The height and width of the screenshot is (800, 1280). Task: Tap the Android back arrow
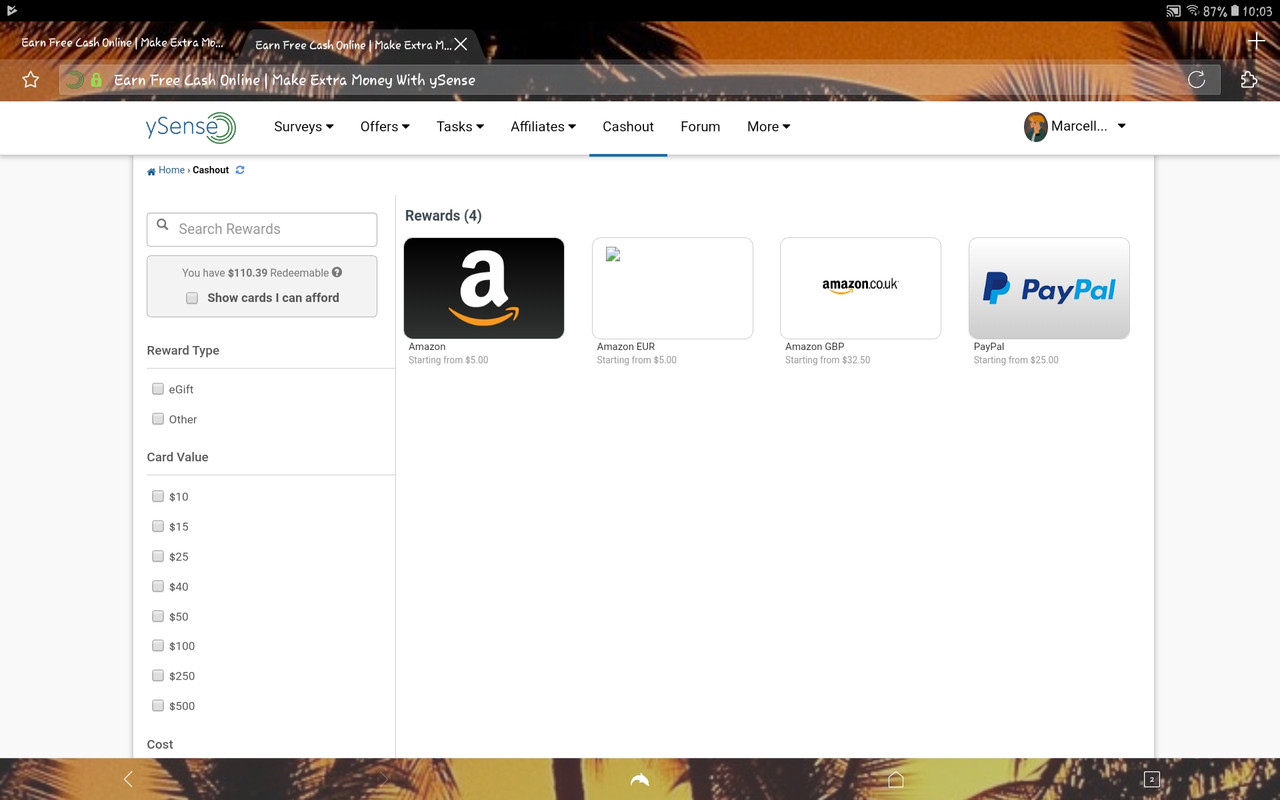pos(128,779)
